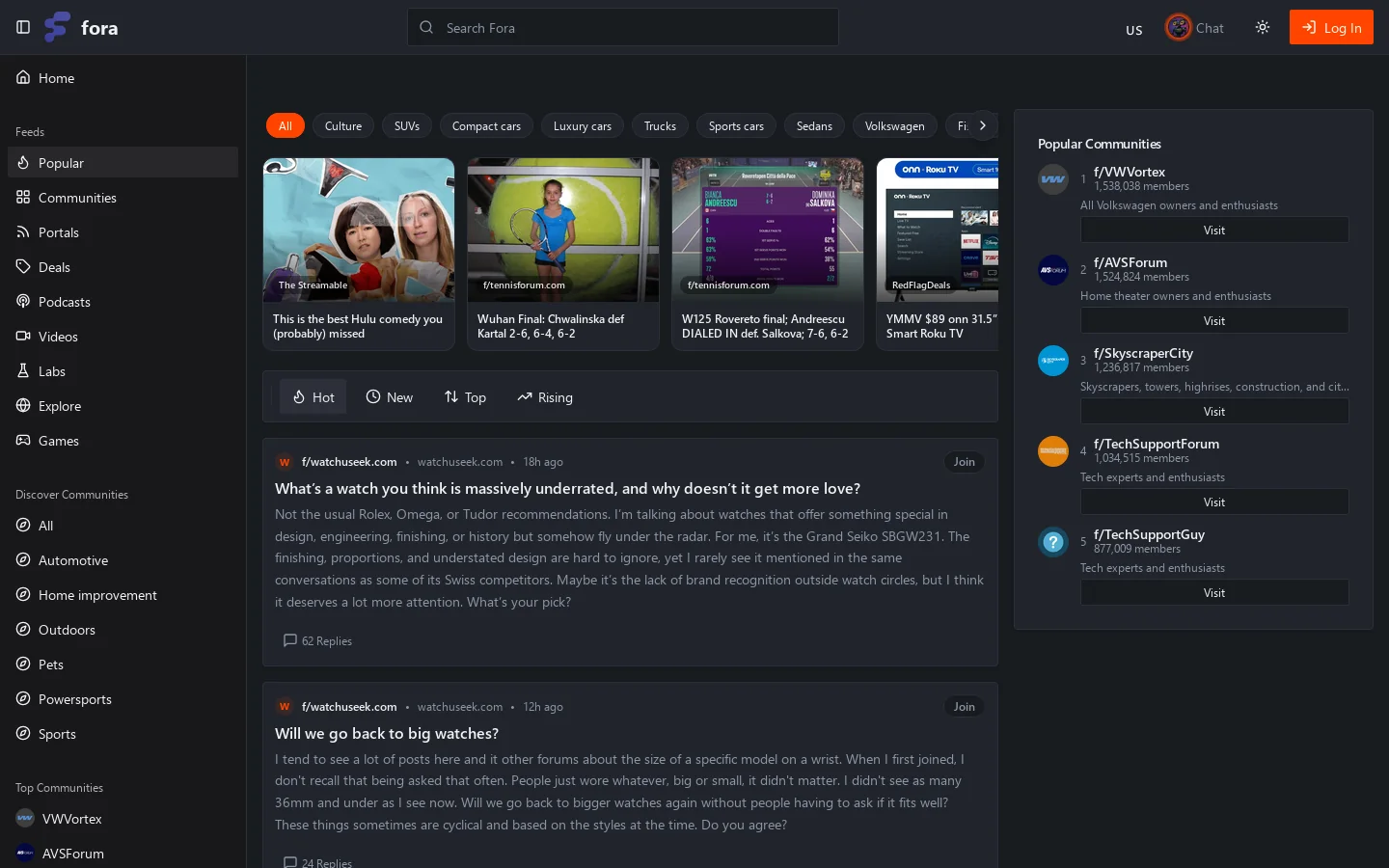Select the Volkswagen filter chip

(894, 125)
